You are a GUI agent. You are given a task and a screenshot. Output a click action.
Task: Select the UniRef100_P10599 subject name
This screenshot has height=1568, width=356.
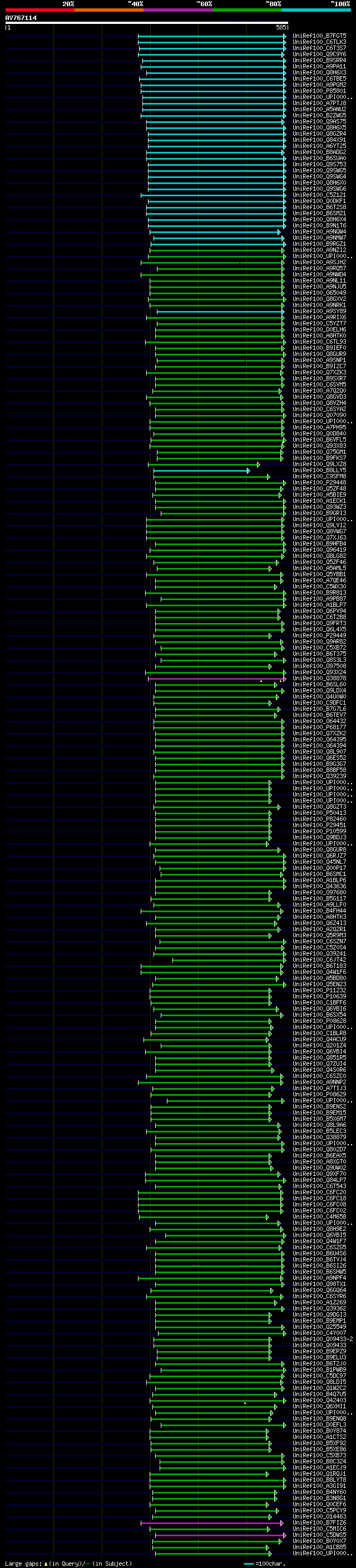click(x=319, y=832)
